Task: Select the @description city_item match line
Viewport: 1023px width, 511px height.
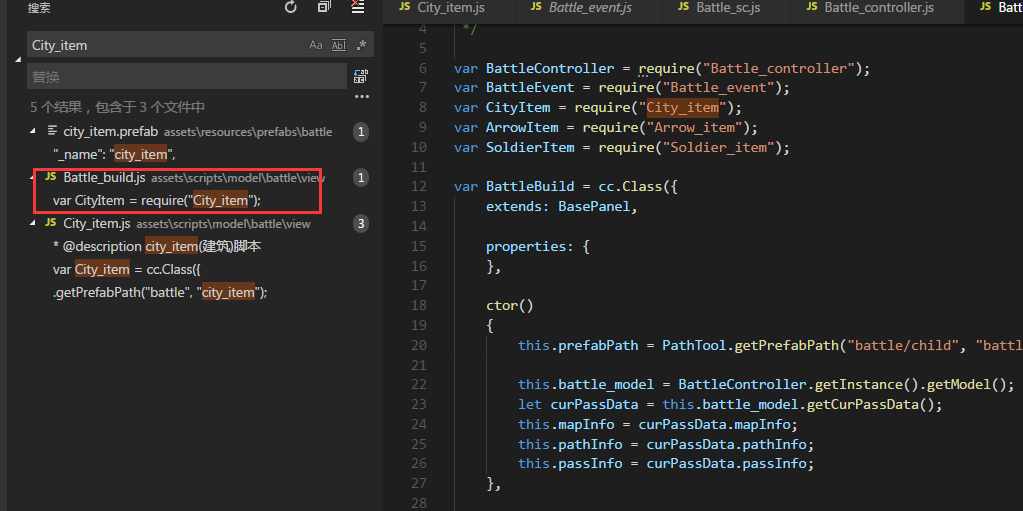Action: tap(157, 247)
